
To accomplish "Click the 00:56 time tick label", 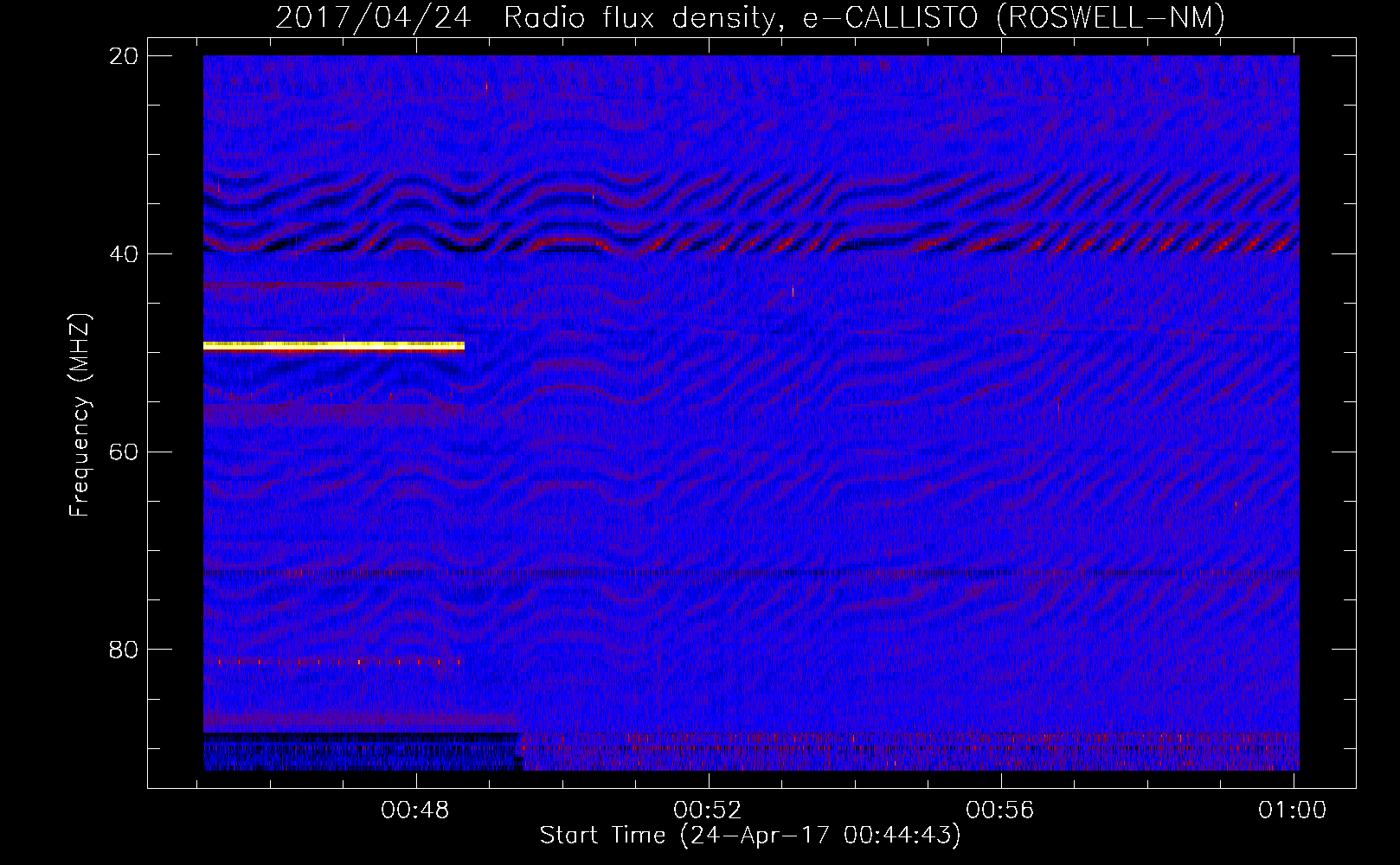I will point(1000,811).
